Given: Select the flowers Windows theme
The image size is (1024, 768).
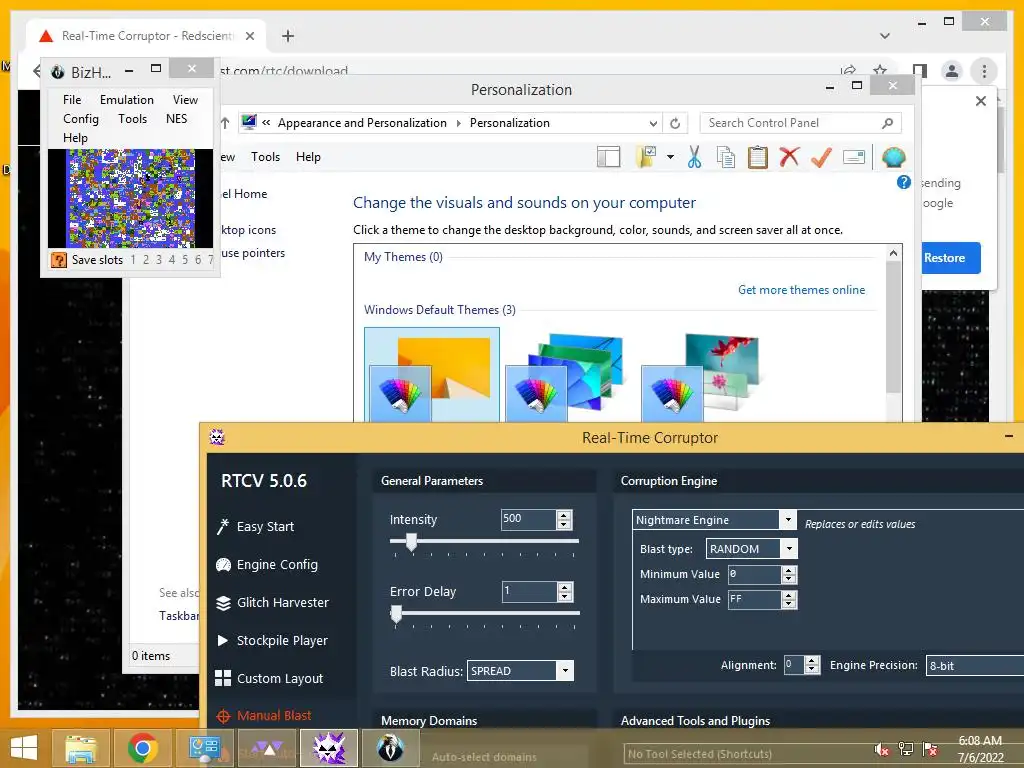Looking at the screenshot, I should 701,377.
